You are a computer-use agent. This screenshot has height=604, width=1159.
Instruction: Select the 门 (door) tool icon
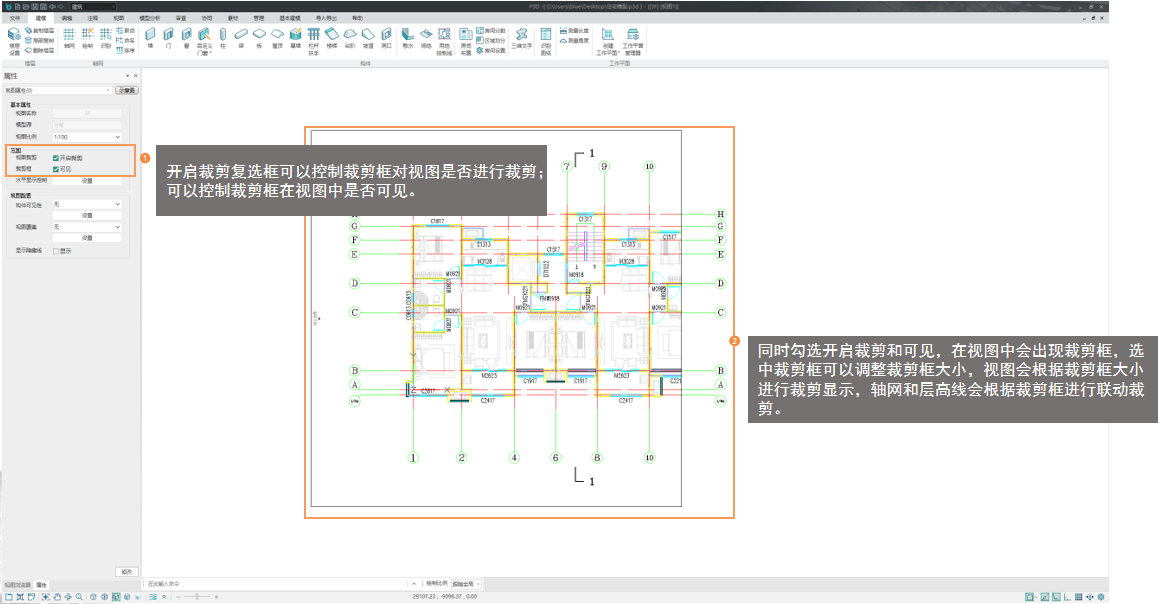168,37
